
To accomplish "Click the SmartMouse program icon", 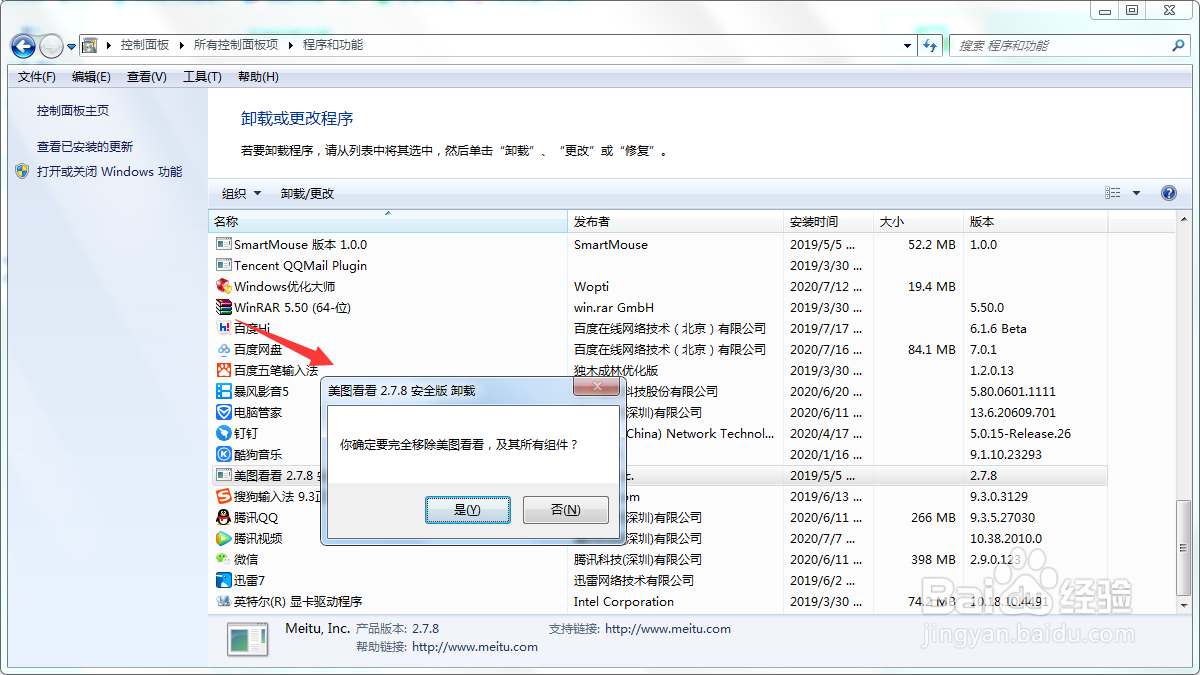I will point(224,244).
